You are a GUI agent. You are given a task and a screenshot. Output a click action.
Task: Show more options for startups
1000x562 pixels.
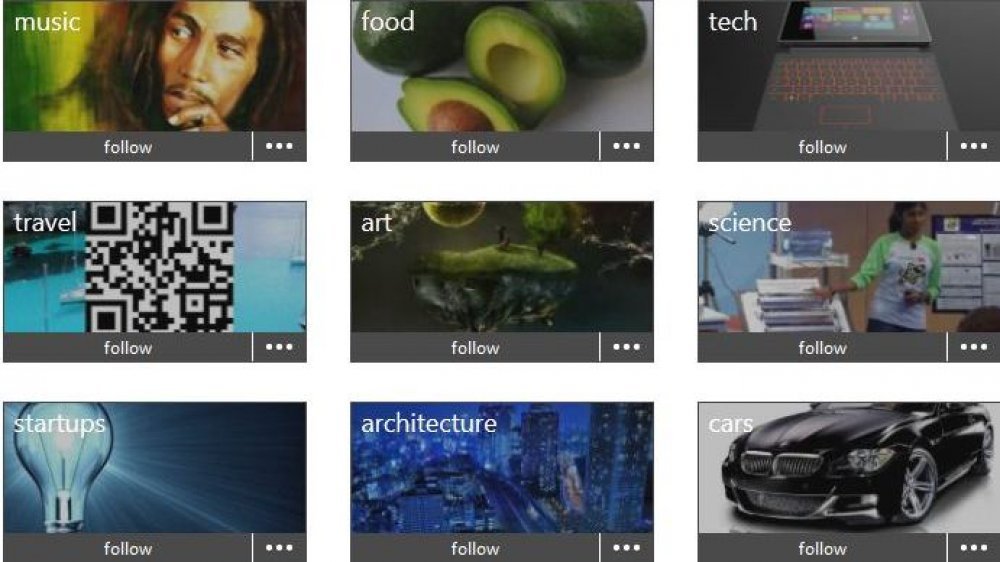(279, 548)
